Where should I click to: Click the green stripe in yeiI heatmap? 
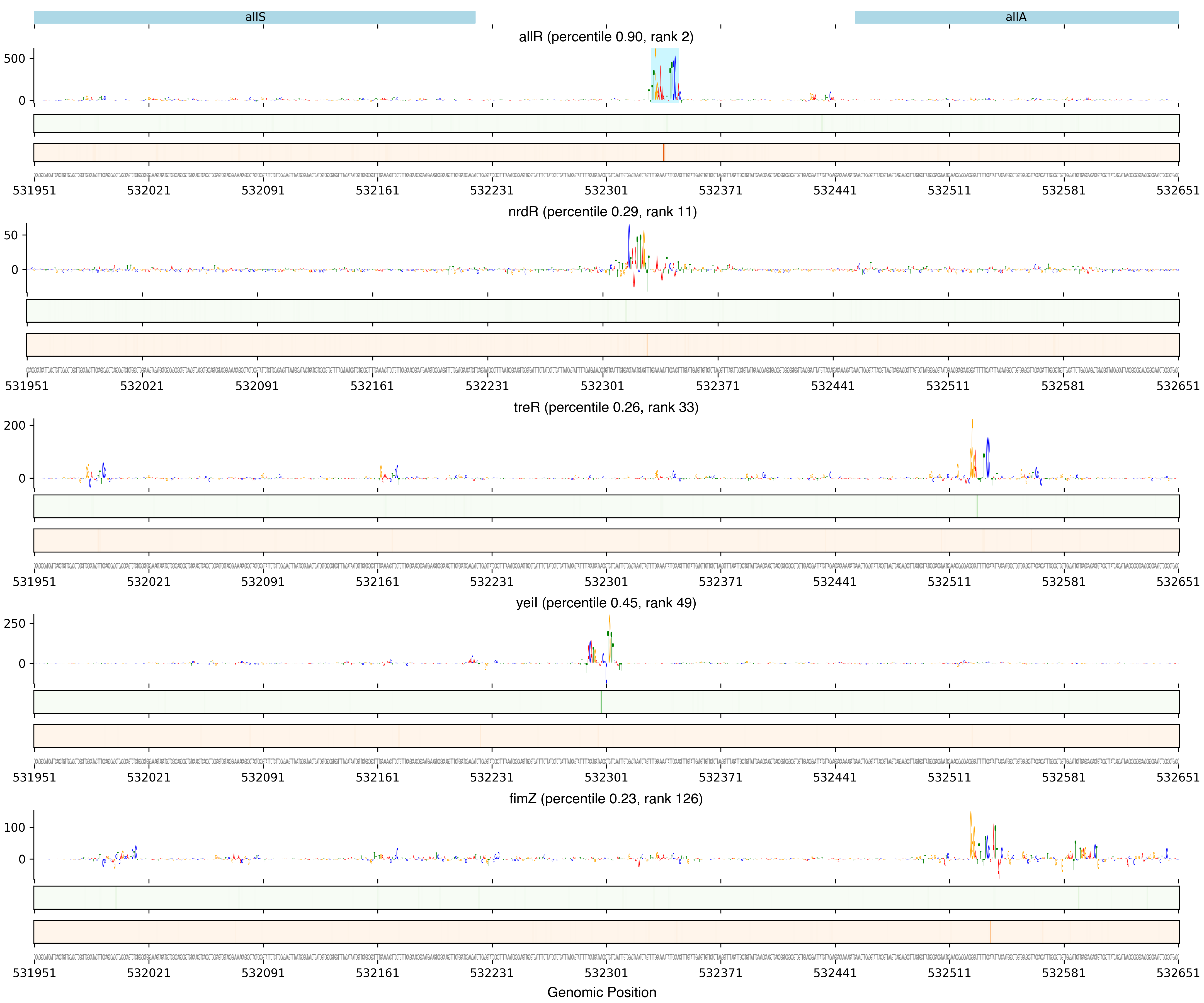pos(601,702)
